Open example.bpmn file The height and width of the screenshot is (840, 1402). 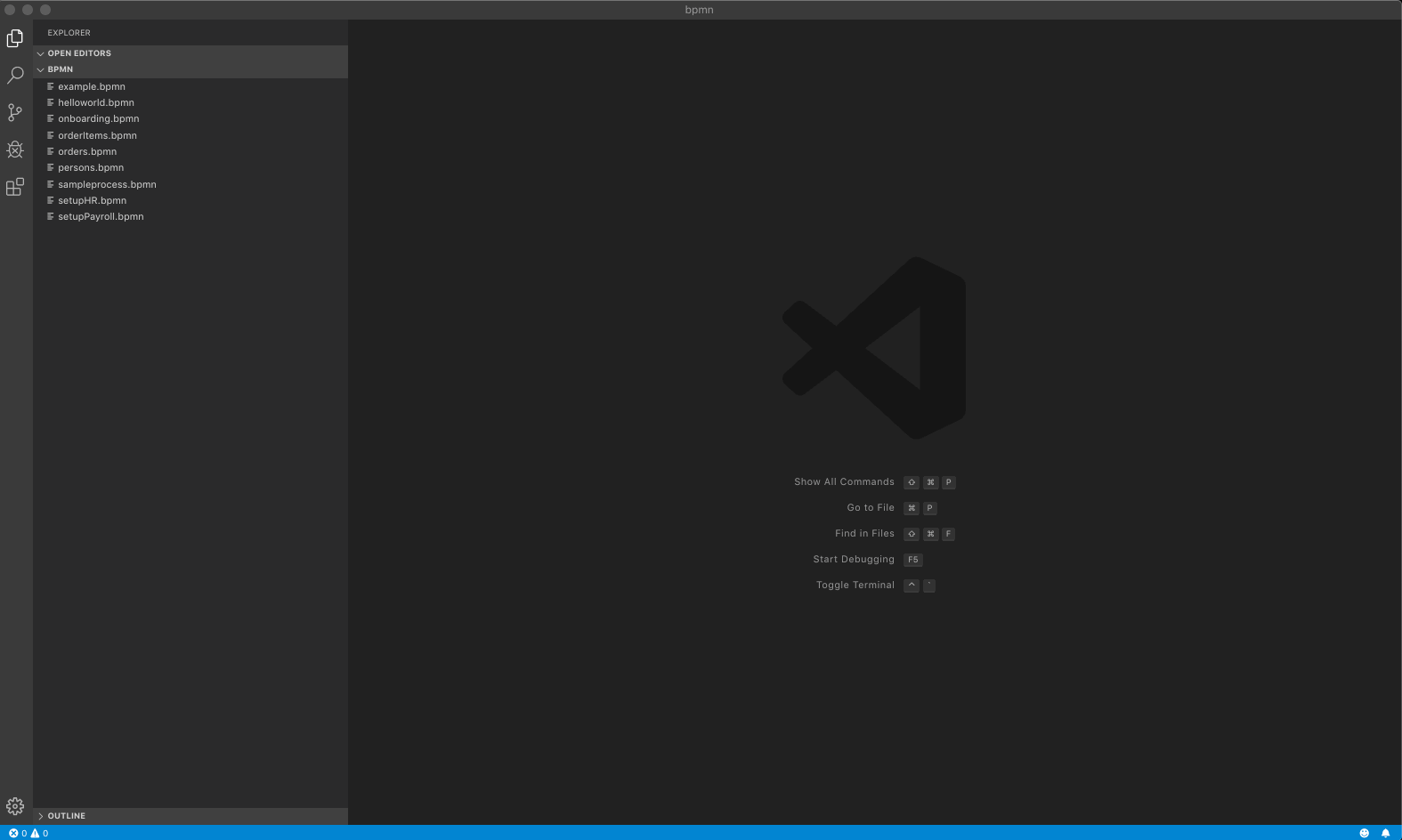point(92,86)
